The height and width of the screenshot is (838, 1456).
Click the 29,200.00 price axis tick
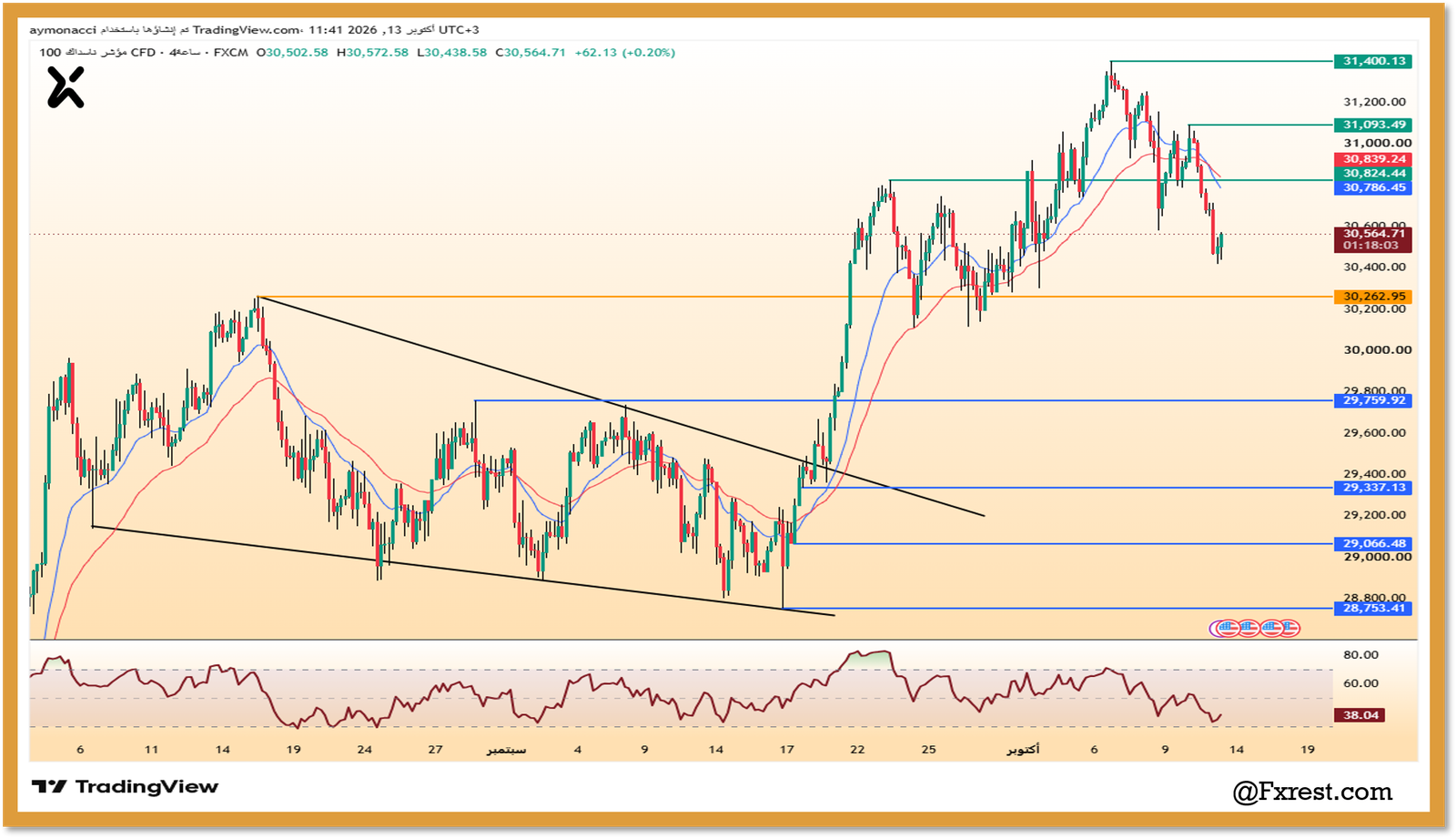[x=1375, y=515]
